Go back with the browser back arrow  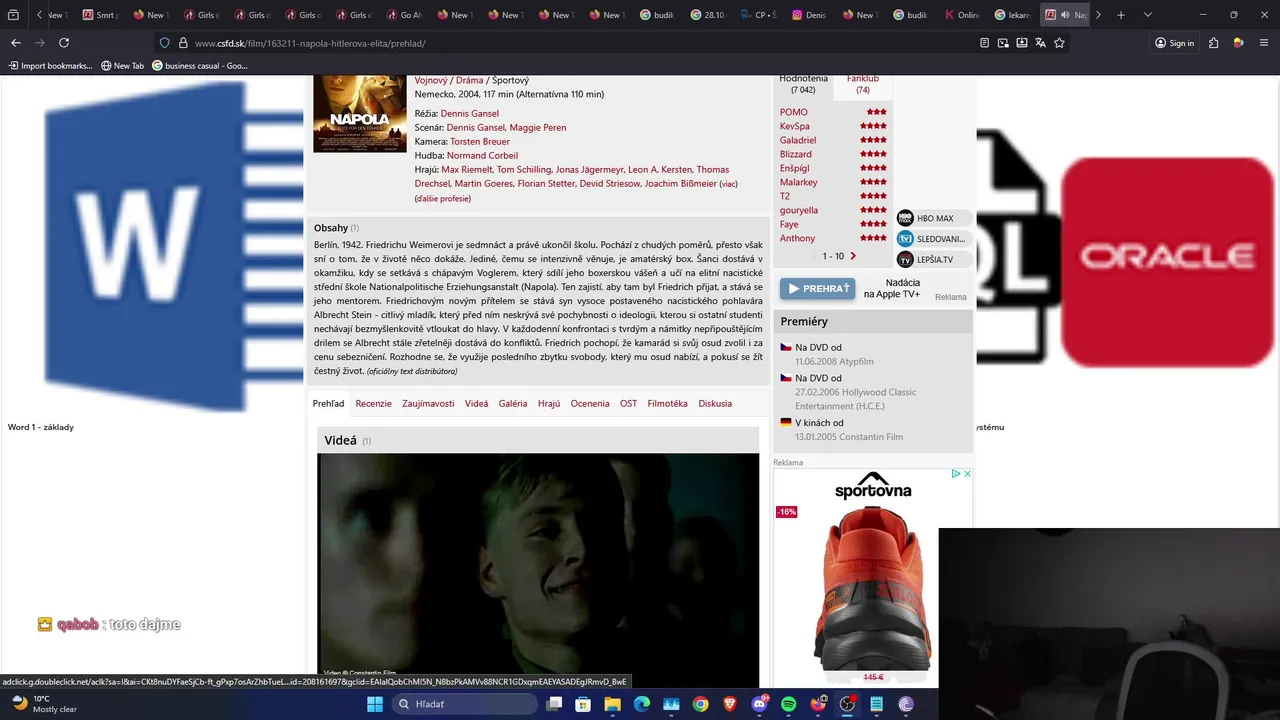click(x=16, y=43)
